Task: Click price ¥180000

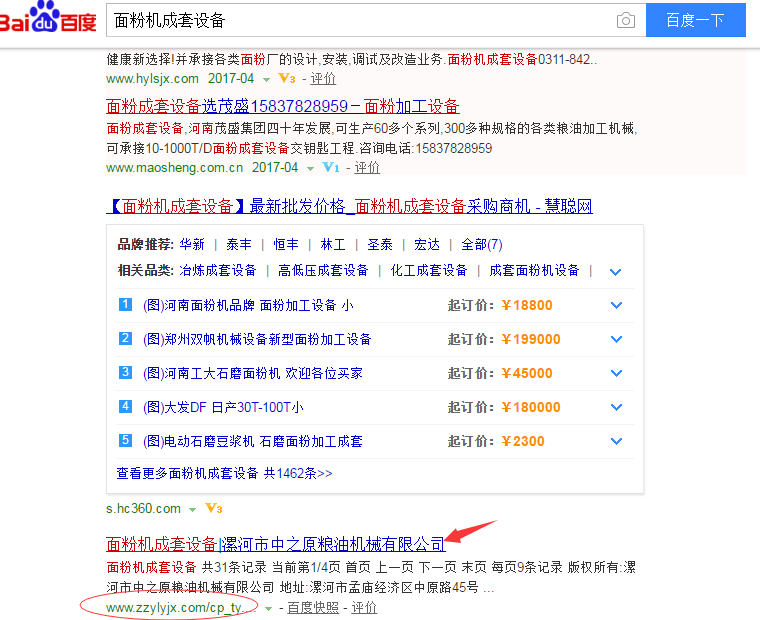Action: click(531, 407)
